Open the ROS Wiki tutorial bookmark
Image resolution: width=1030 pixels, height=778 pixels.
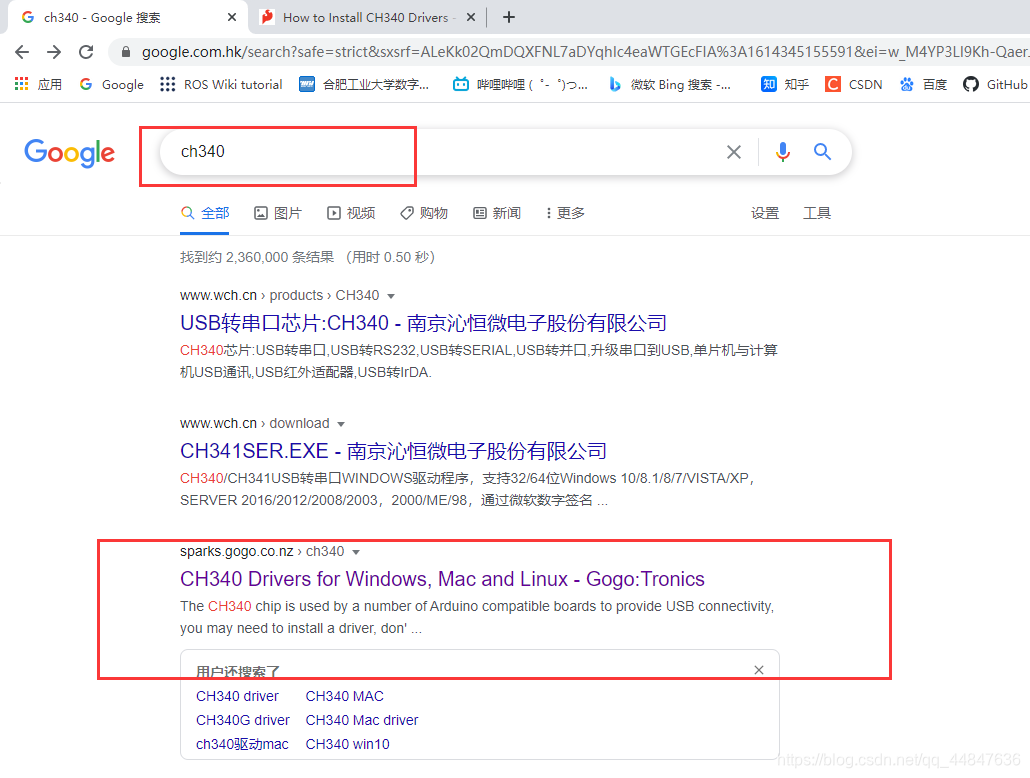click(221, 84)
